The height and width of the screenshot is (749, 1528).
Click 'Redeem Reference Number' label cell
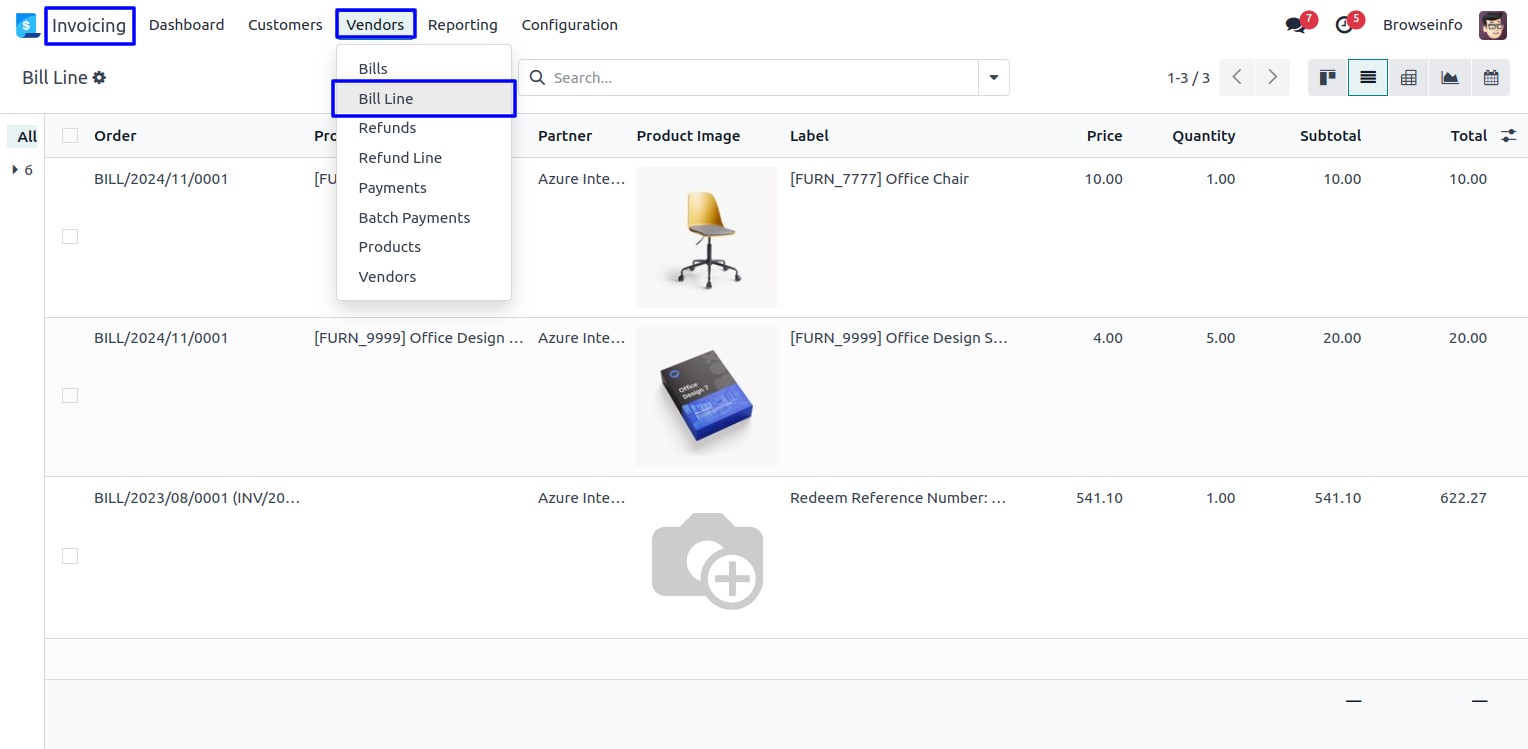coord(898,498)
